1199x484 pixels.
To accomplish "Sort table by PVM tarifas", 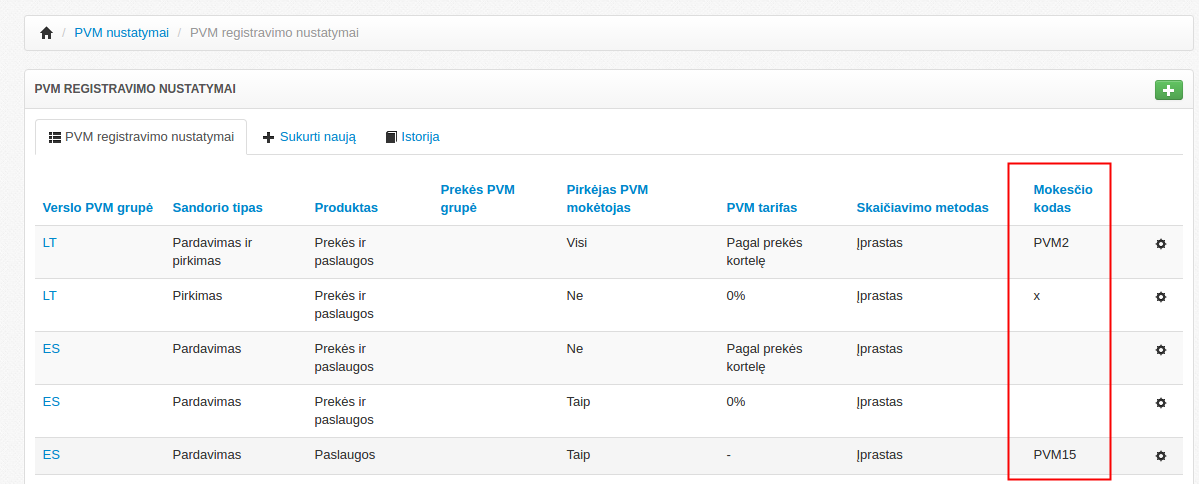I will point(761,208).
